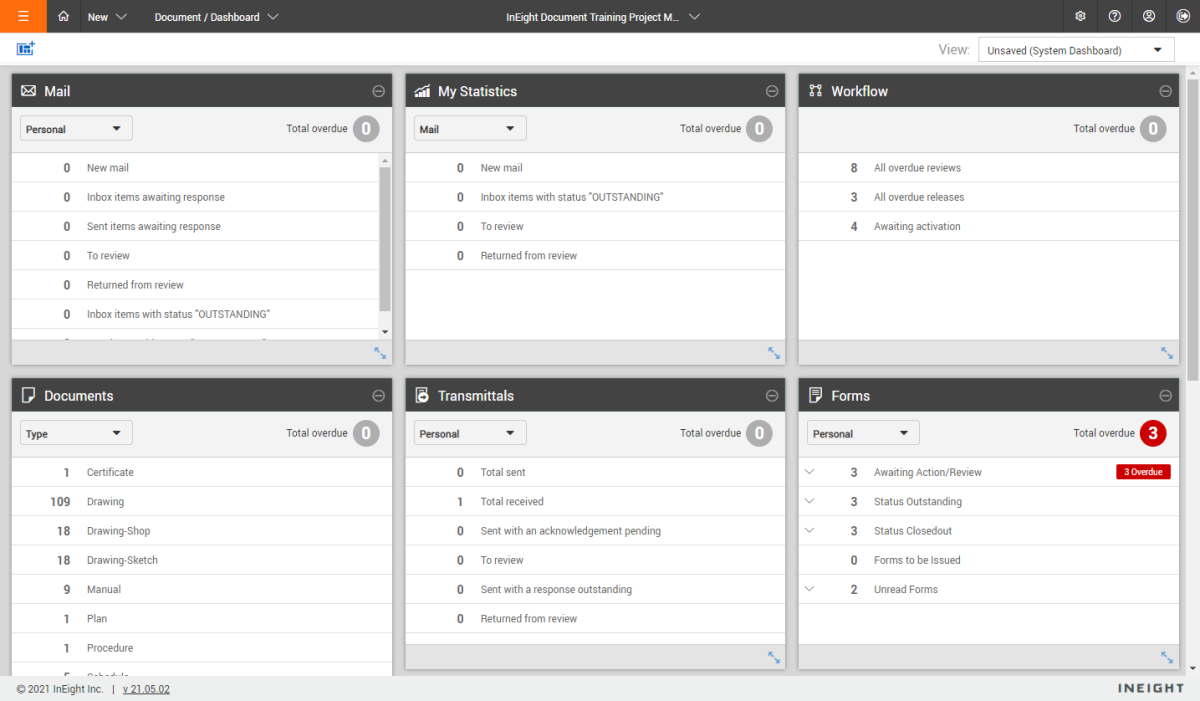
Task: Expand the Mail widget resize icon
Action: (380, 353)
